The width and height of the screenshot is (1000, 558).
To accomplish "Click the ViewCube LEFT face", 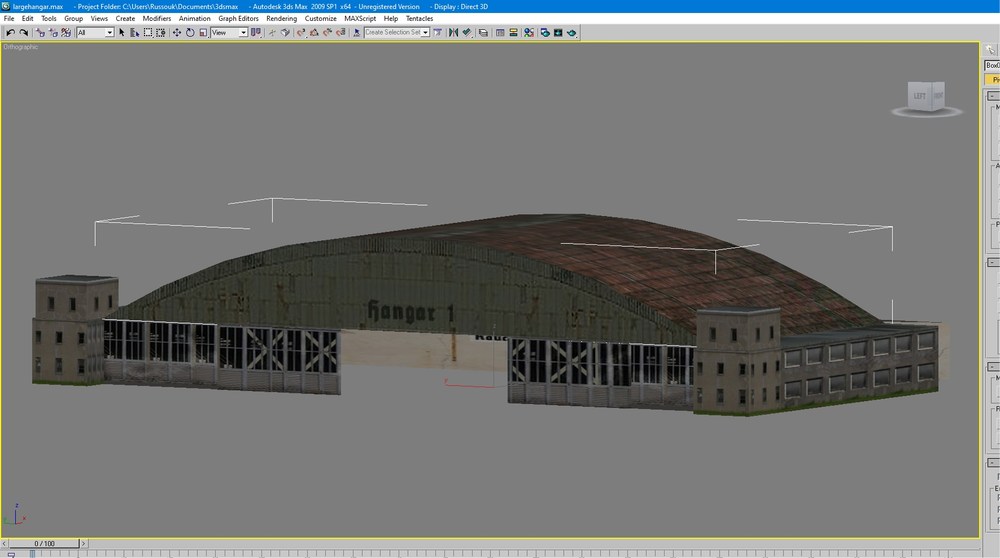I will tap(919, 96).
